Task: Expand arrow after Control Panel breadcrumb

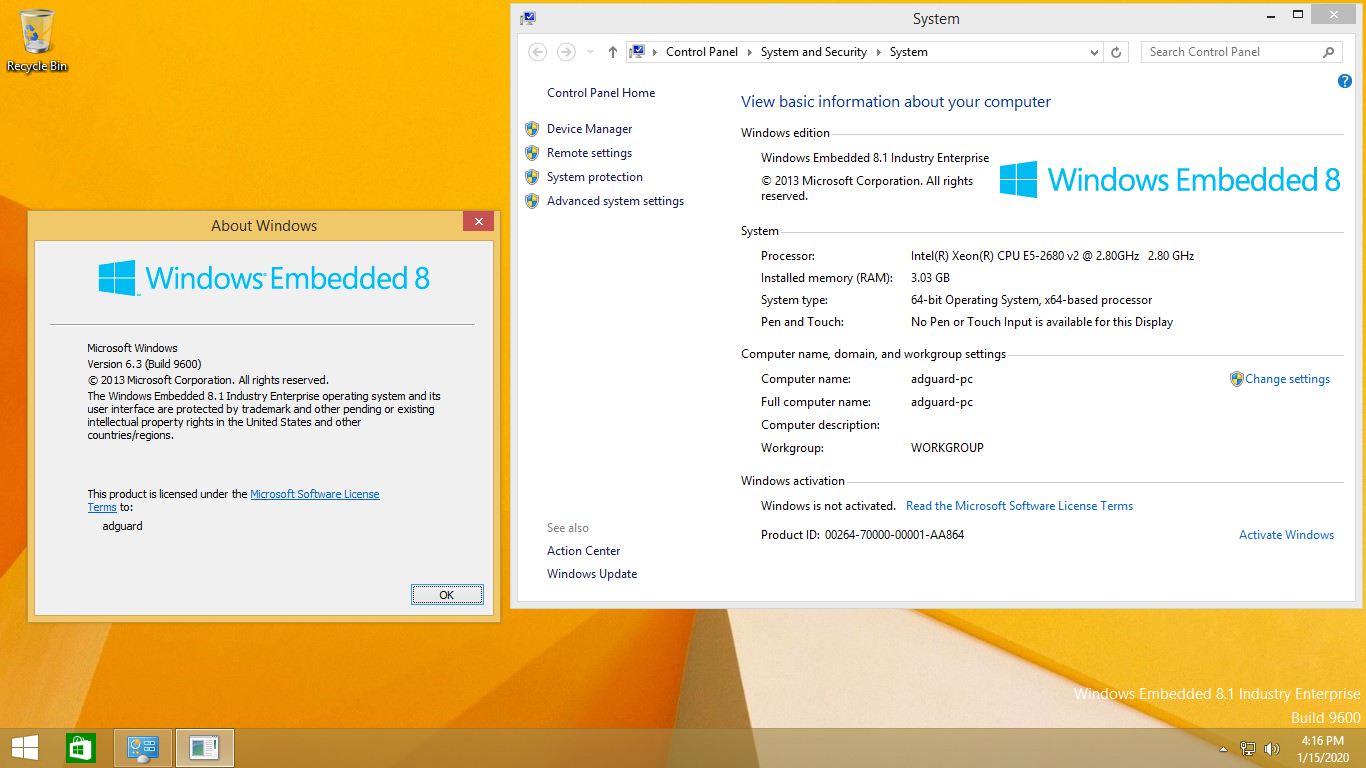Action: pyautogui.click(x=749, y=52)
